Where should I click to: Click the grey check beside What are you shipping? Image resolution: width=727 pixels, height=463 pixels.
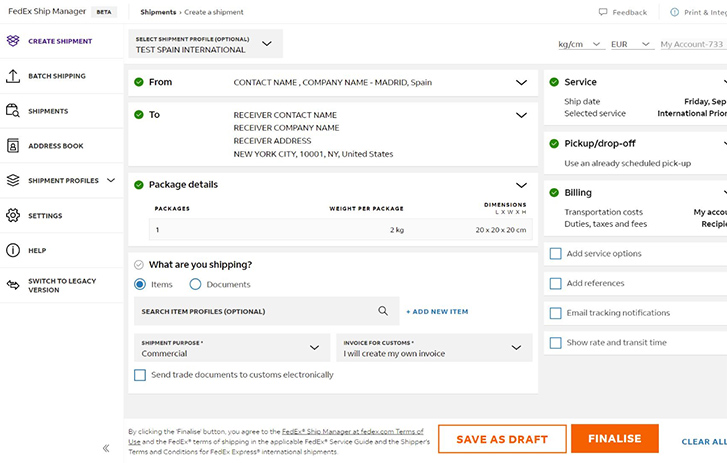pos(139,265)
